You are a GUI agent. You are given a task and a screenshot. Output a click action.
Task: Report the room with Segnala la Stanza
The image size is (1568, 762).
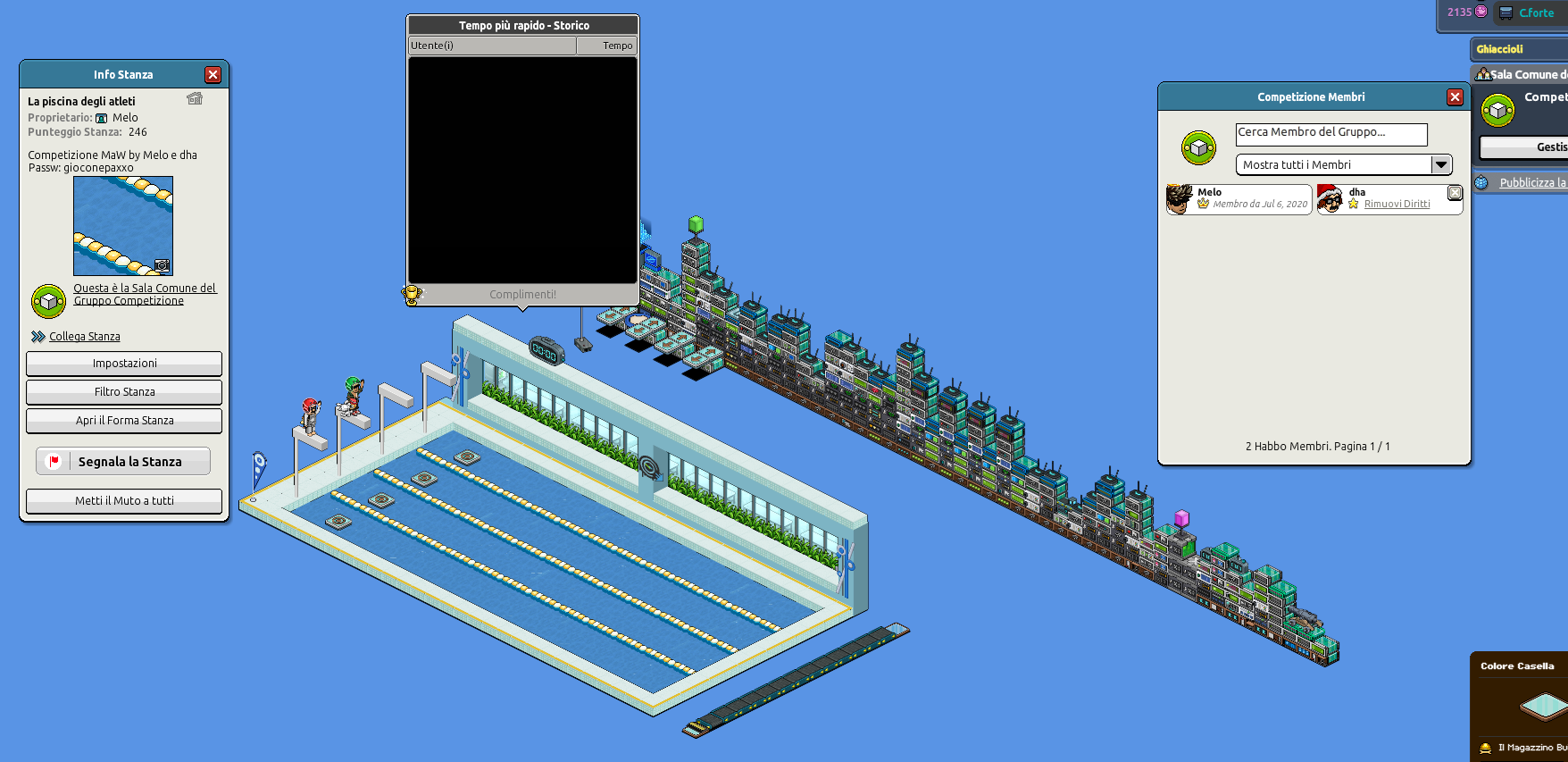[123, 462]
